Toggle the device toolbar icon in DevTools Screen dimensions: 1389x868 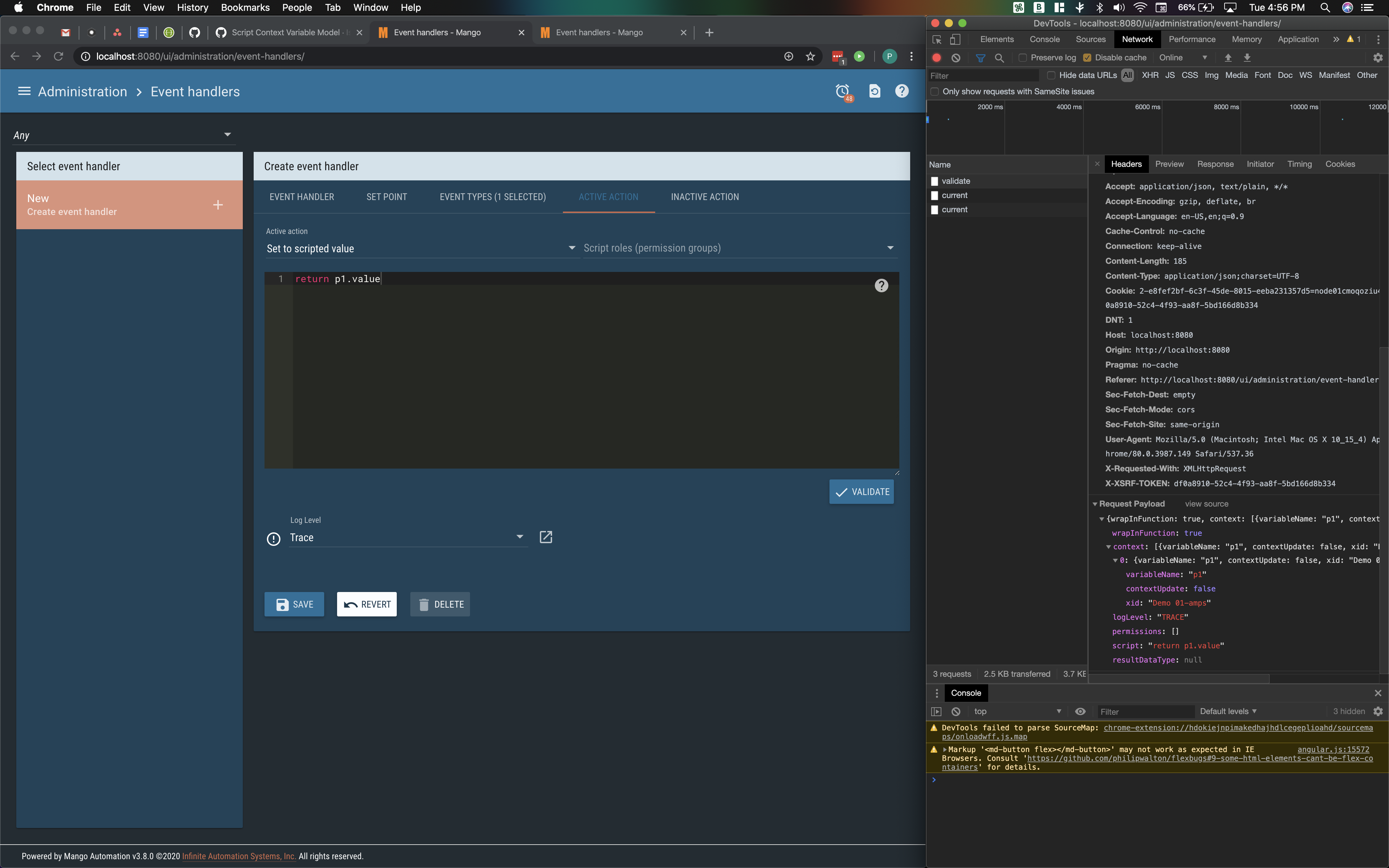[955, 39]
